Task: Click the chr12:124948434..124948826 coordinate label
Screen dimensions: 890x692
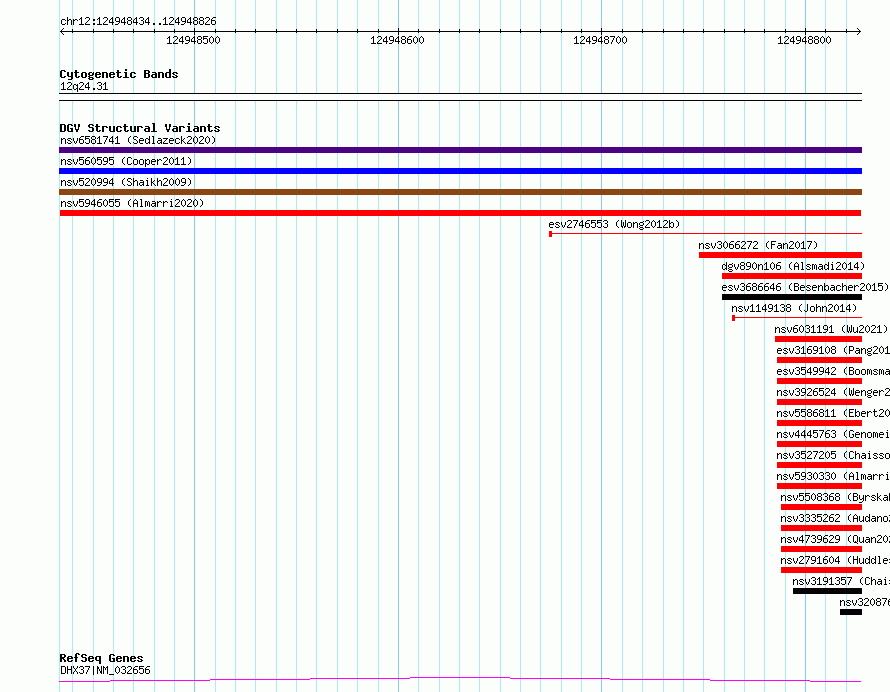Action: 138,21
